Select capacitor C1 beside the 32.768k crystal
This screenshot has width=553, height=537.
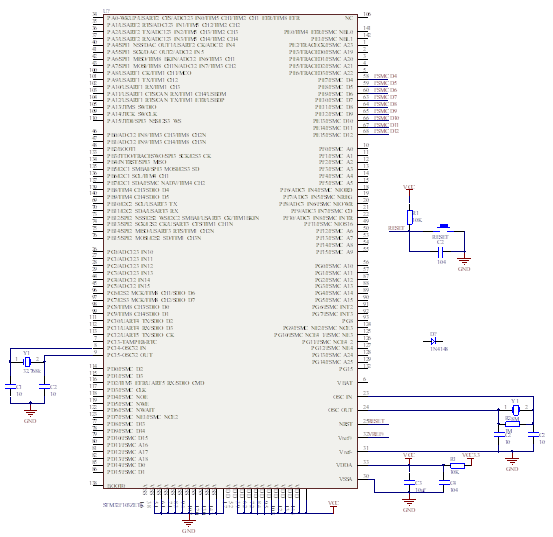point(10,387)
